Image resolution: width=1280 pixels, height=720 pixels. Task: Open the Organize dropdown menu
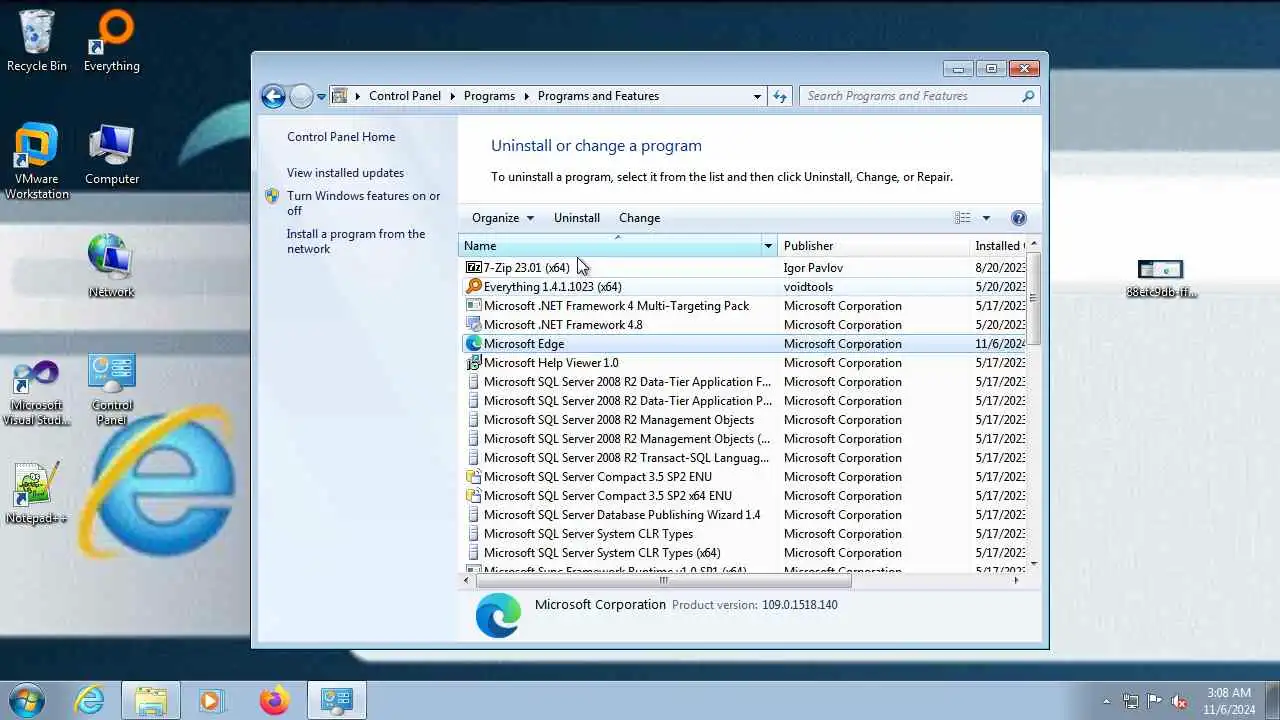[x=503, y=218]
